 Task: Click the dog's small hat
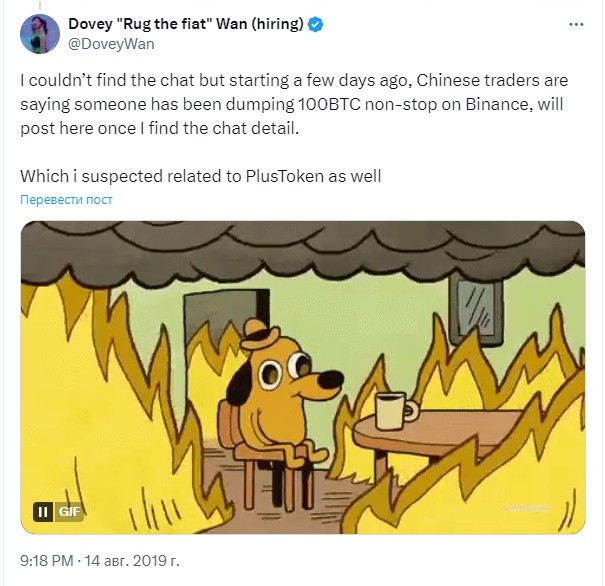pyautogui.click(x=260, y=334)
